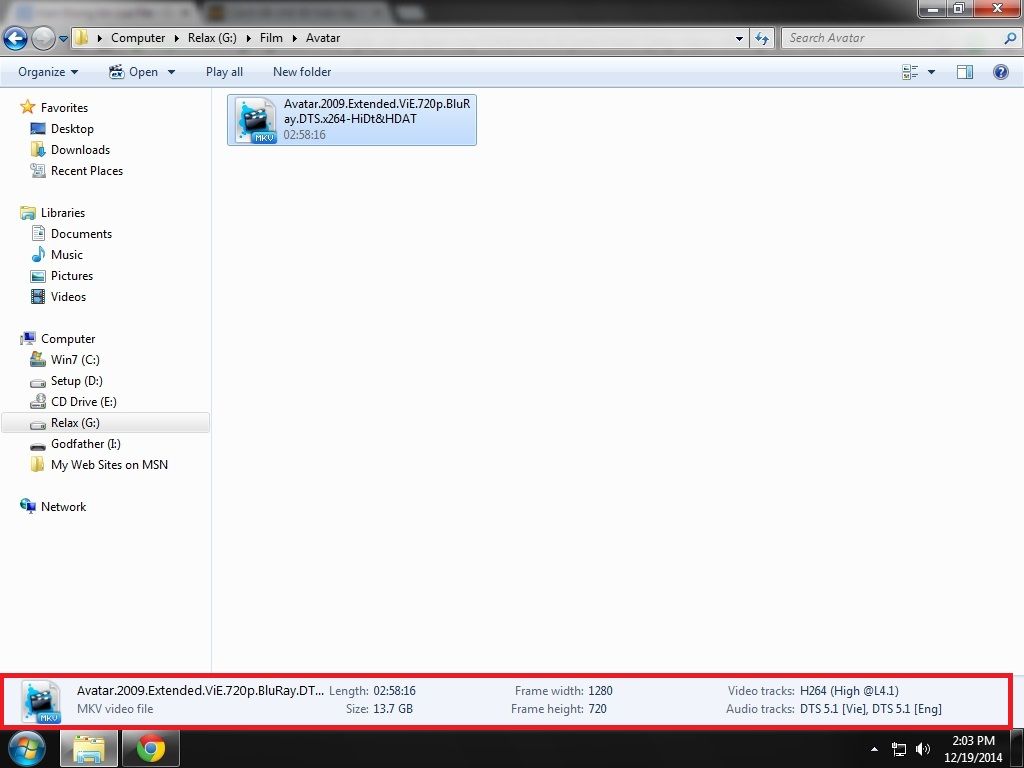1024x768 pixels.
Task: Create a New folder
Action: [x=302, y=72]
